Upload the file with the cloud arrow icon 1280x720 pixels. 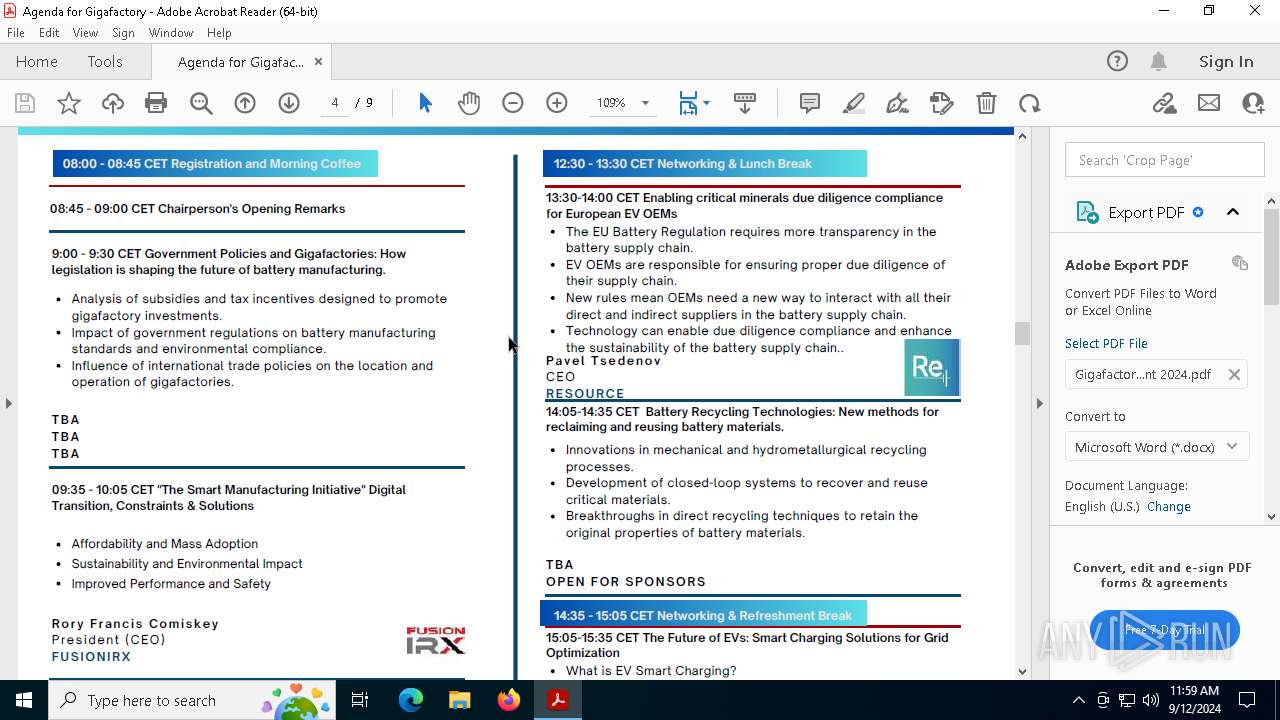113,103
